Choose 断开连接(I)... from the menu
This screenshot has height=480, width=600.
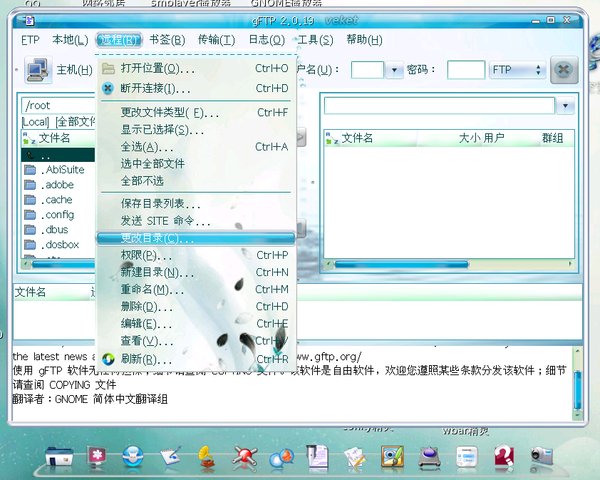tap(196, 88)
